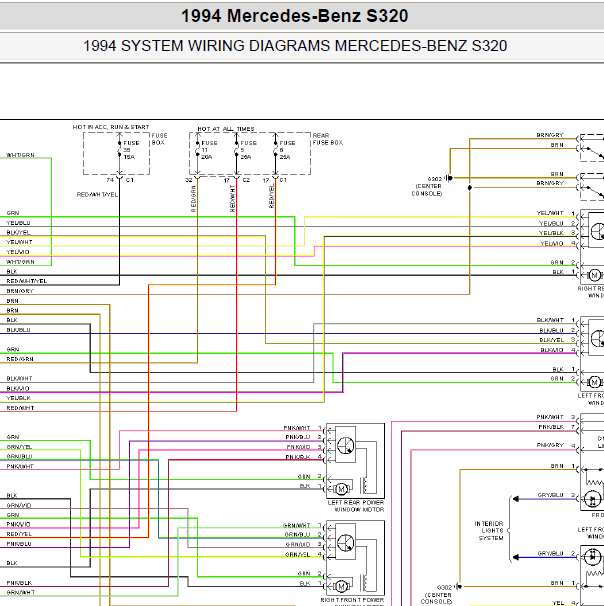This screenshot has height=606, width=604.
Task: Click GRN/YEL at pin 4 of right front motor
Action: [298, 555]
